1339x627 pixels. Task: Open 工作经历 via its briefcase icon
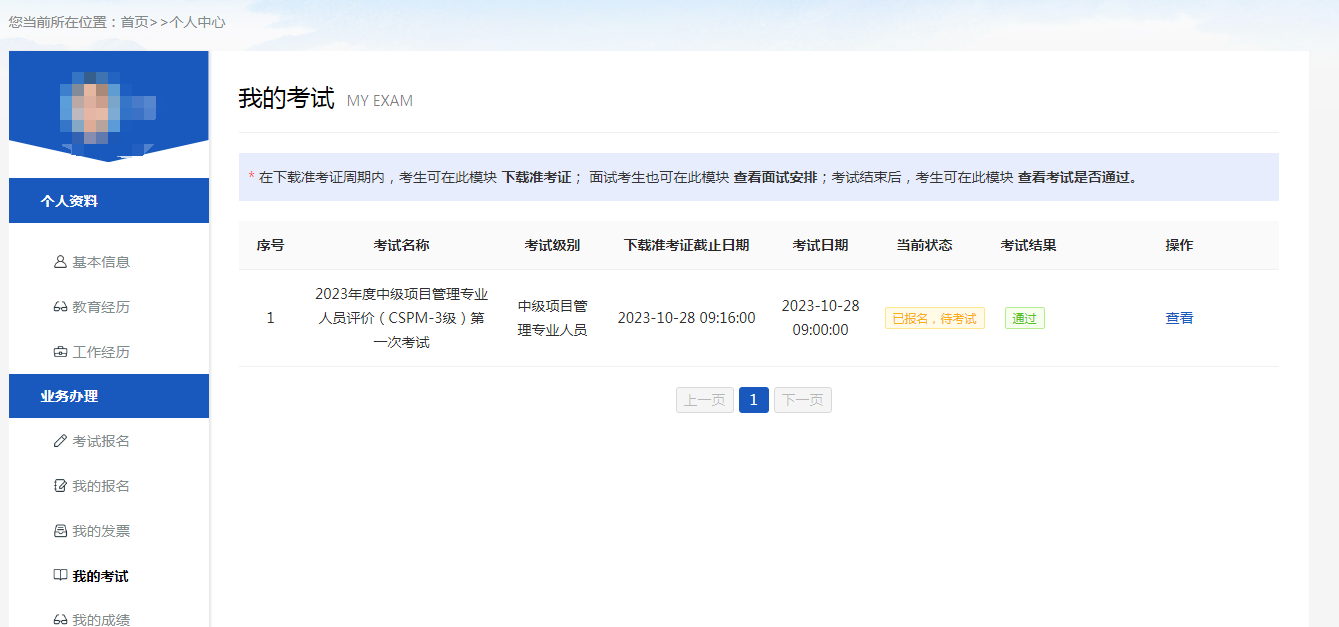[60, 352]
